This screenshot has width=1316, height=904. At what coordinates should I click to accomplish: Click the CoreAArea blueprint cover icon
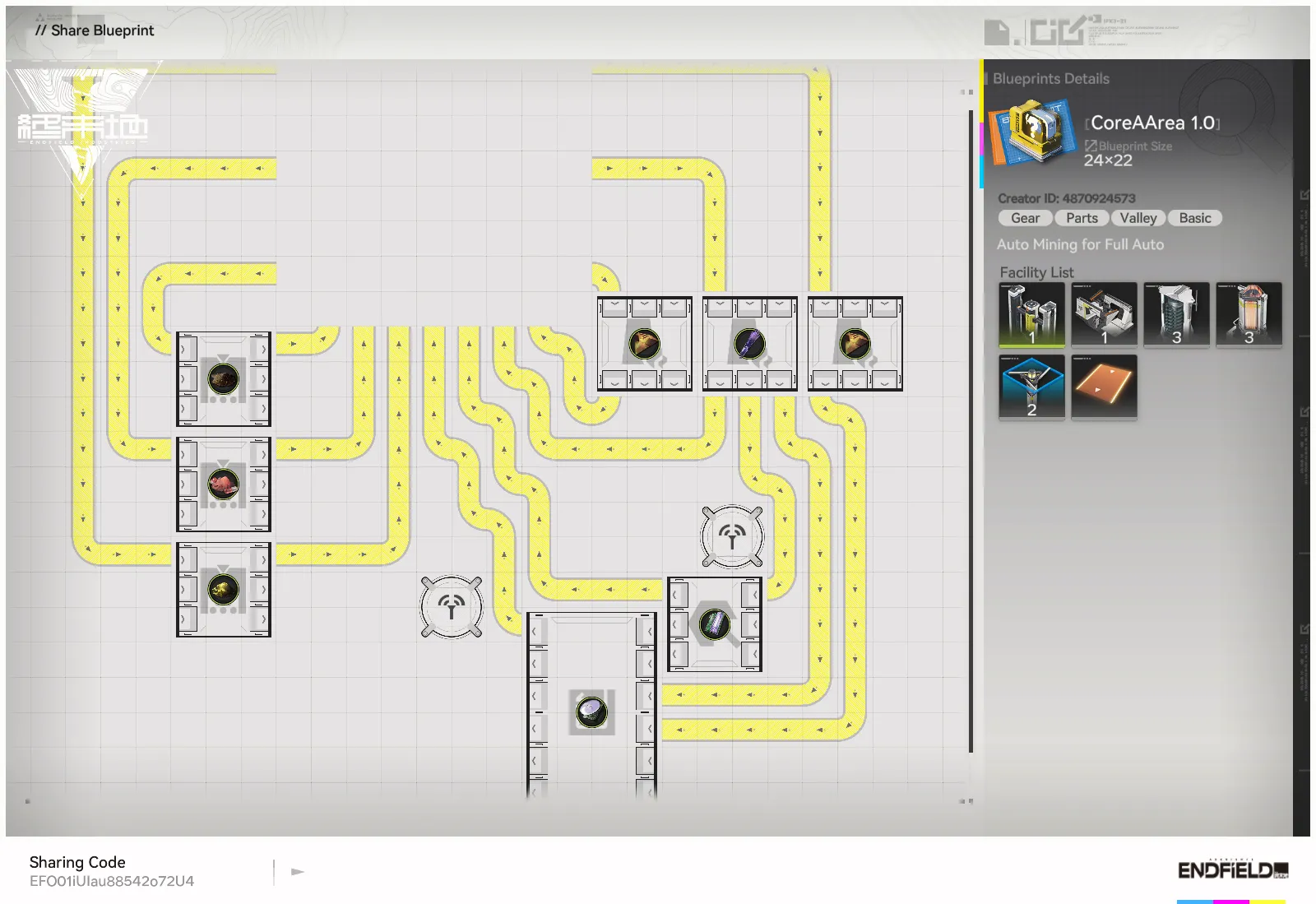click(1033, 132)
